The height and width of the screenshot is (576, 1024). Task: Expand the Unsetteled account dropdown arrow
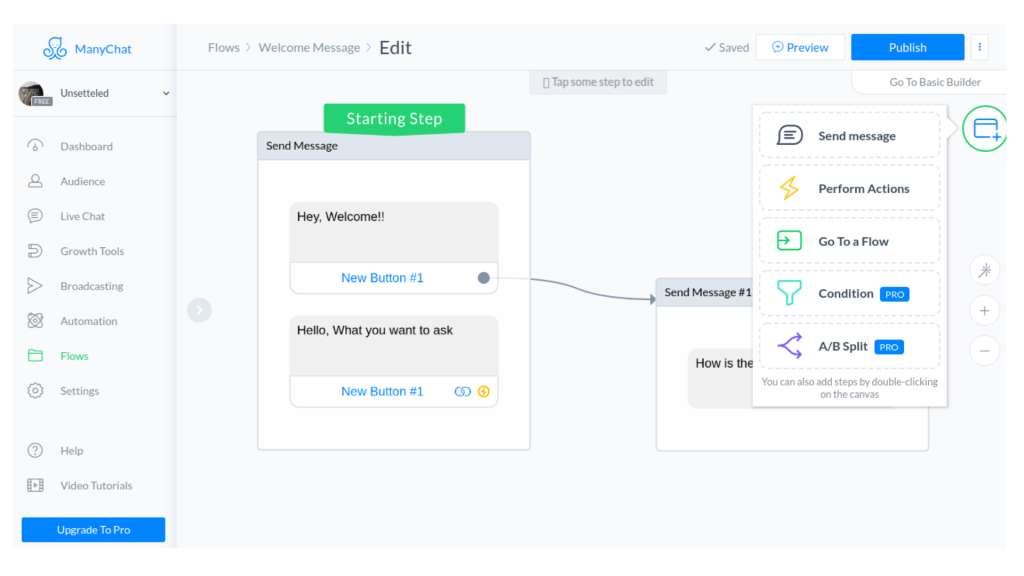click(166, 93)
